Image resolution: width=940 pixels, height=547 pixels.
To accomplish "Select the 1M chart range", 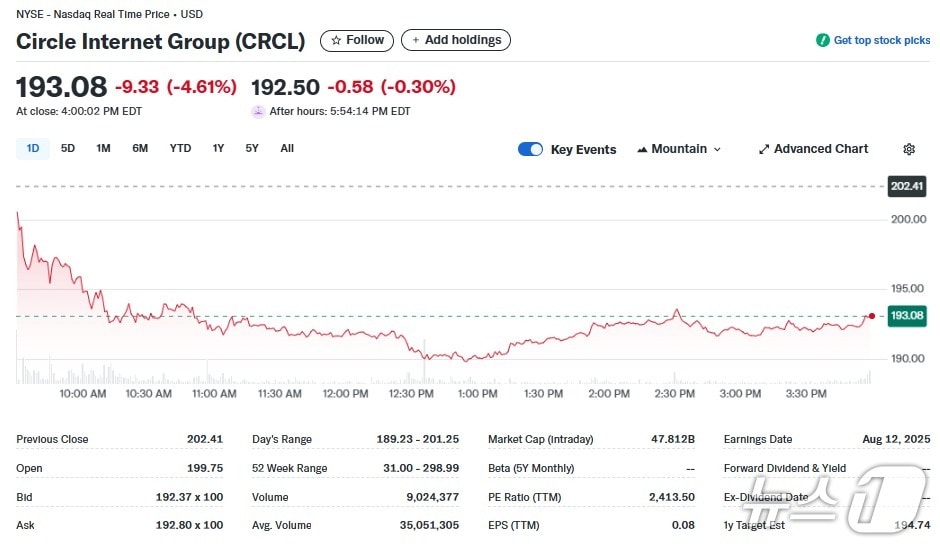I will tap(103, 148).
